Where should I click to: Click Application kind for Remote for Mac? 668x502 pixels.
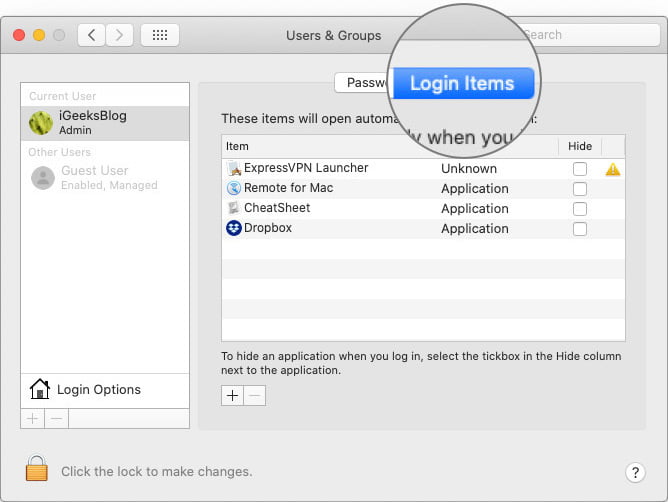(475, 189)
